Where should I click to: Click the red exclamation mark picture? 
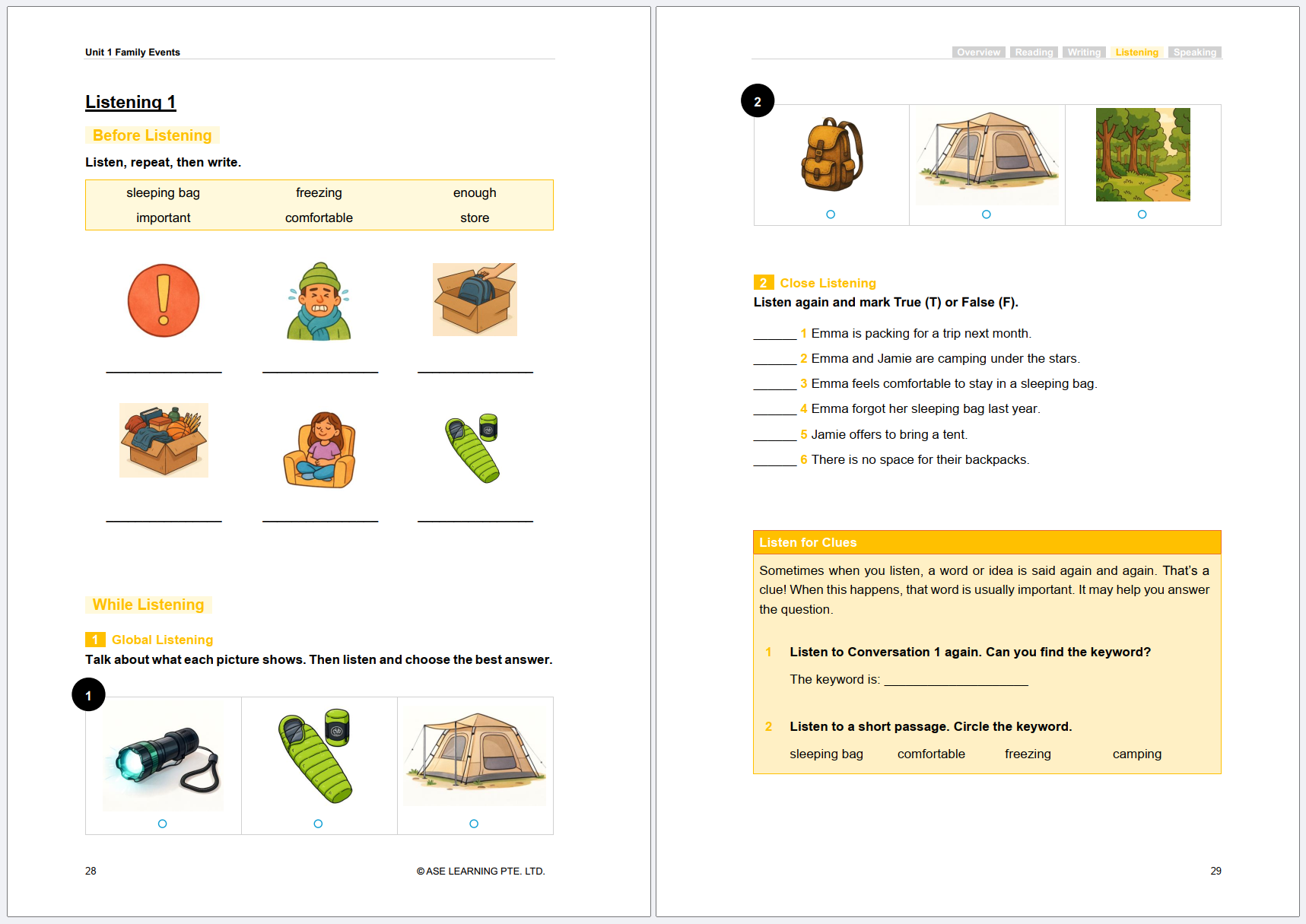[164, 300]
